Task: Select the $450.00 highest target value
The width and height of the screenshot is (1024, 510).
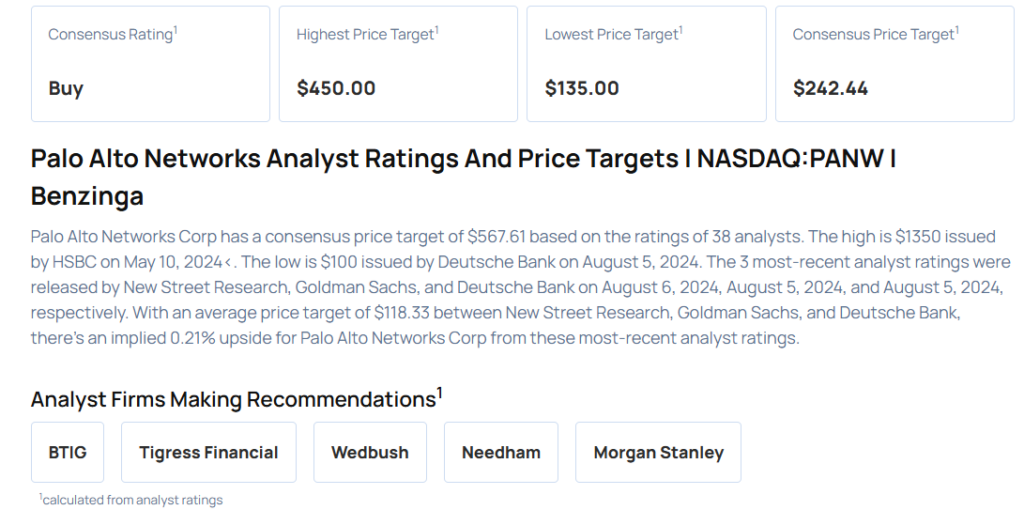Action: tap(336, 88)
